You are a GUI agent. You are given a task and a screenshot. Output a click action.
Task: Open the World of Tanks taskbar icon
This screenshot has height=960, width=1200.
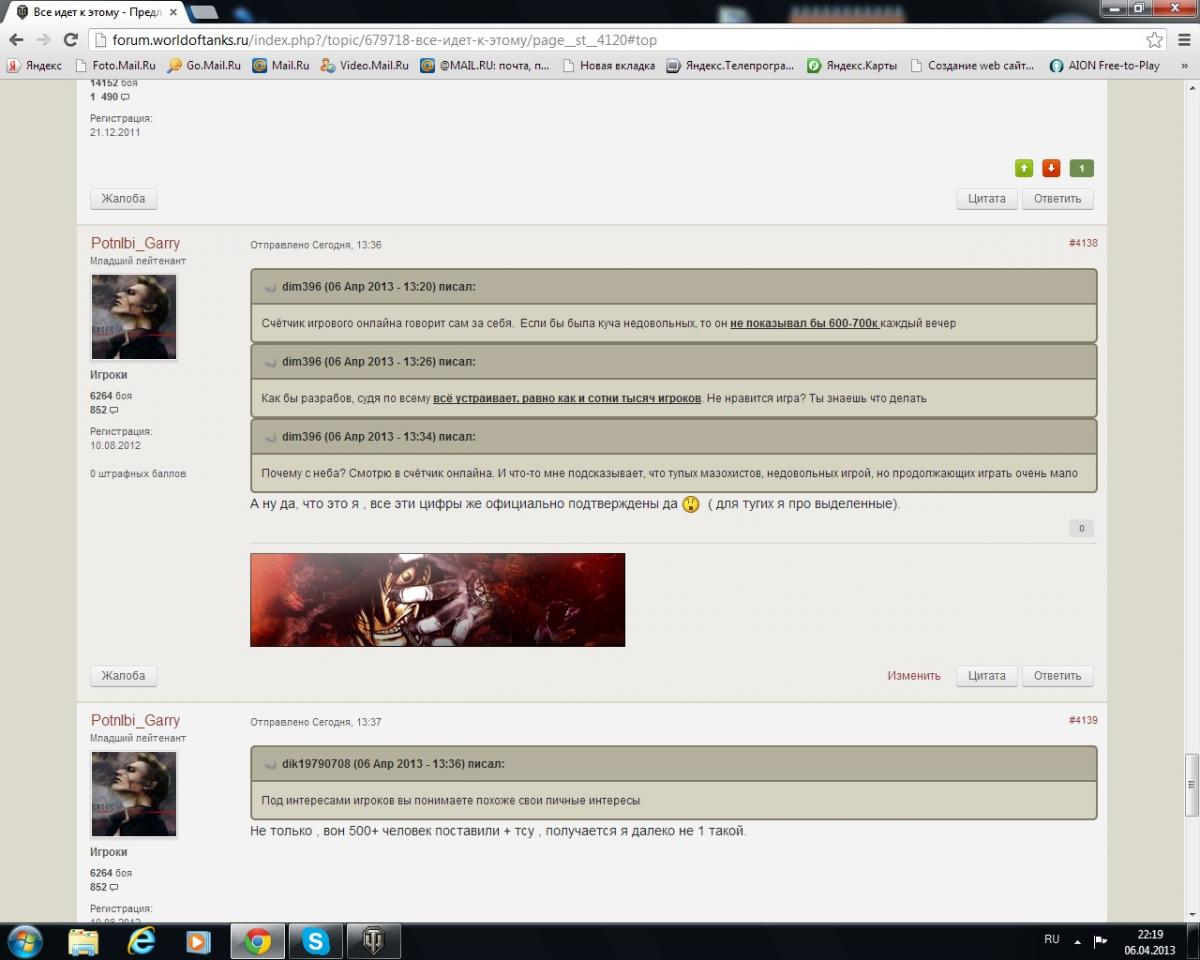click(x=375, y=941)
